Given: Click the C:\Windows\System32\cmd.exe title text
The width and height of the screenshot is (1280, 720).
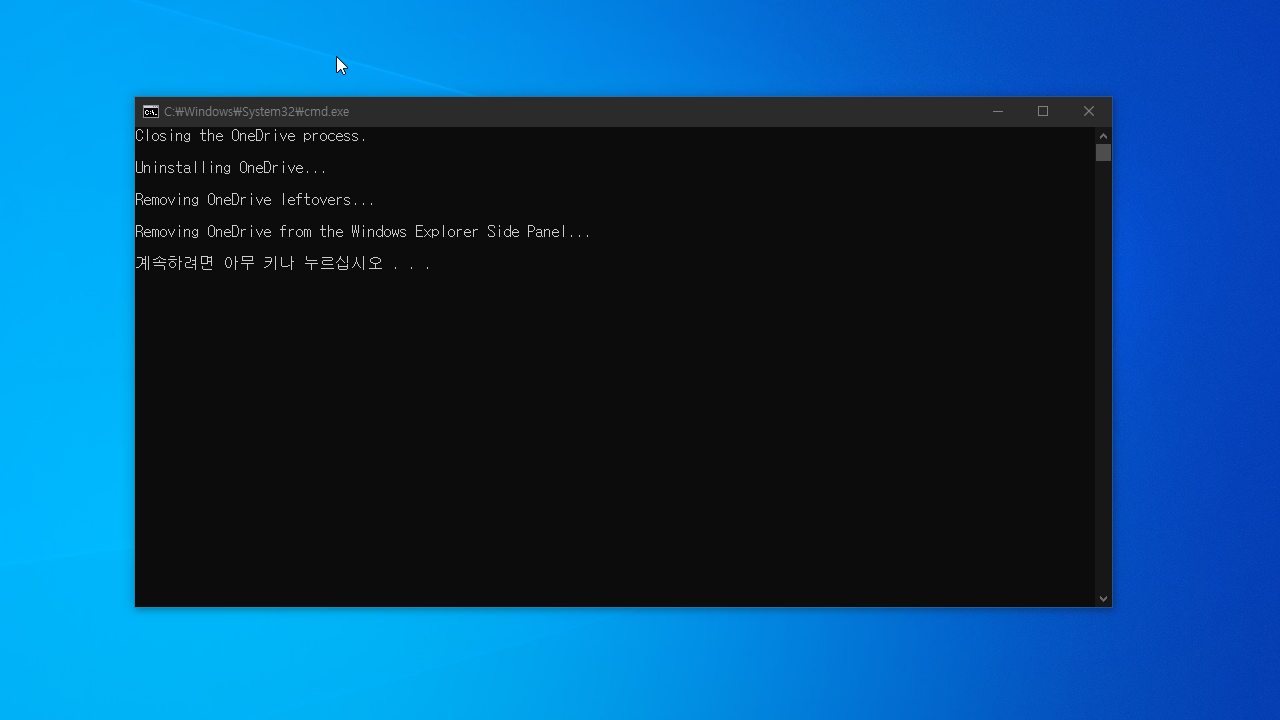Looking at the screenshot, I should click(x=256, y=112).
